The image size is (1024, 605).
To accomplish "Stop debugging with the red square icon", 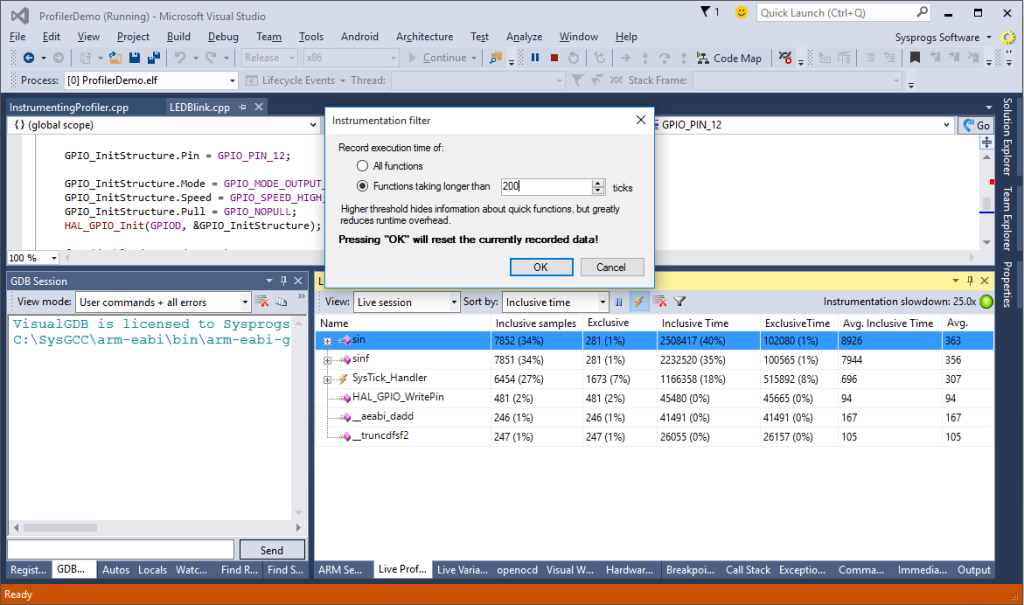I will [x=555, y=57].
